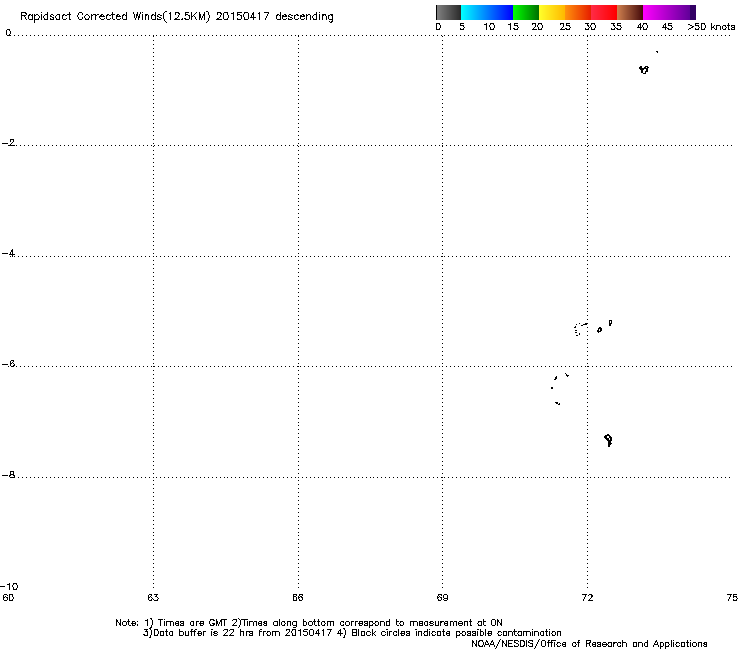Click the '60' longitude axis label
Screen dimensions: 740x650
tap(8, 598)
